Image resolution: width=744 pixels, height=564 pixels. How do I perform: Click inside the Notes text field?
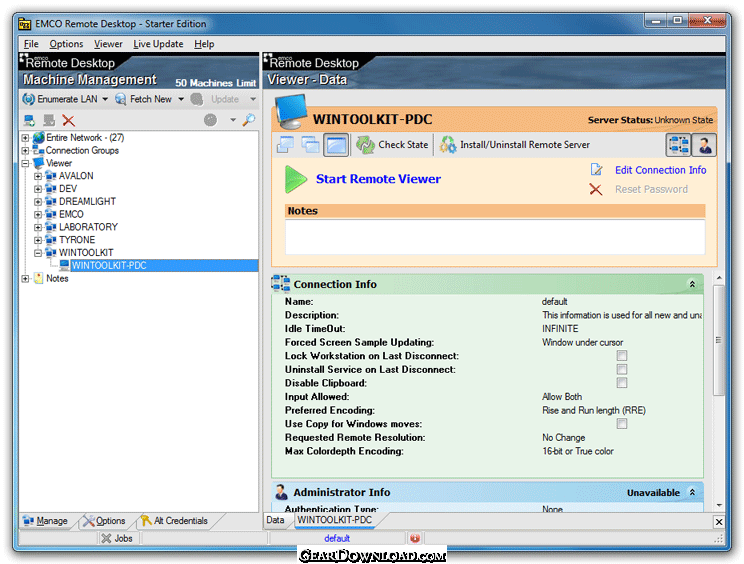495,236
